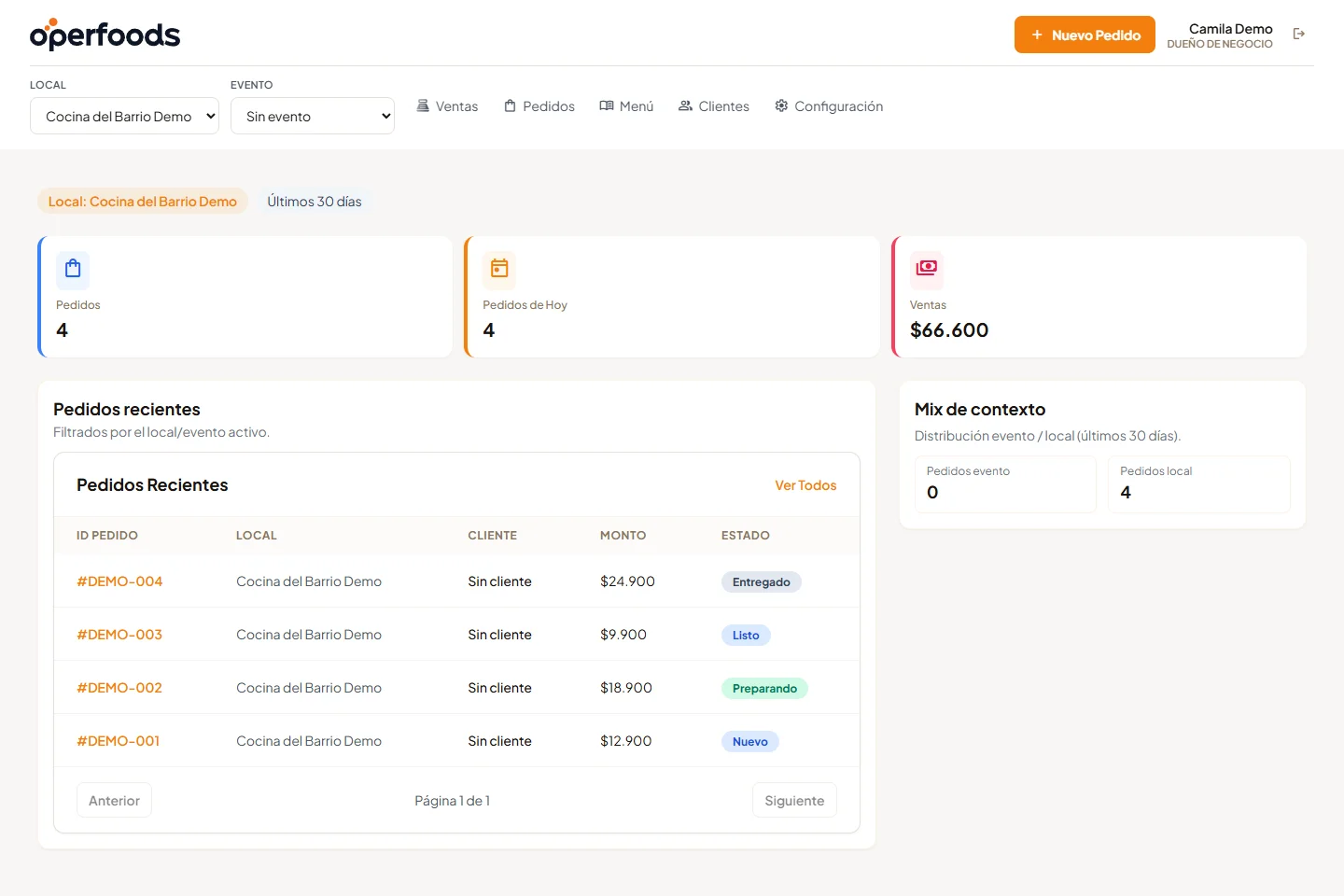
Task: Click the $66.600 sales total
Action: [949, 330]
